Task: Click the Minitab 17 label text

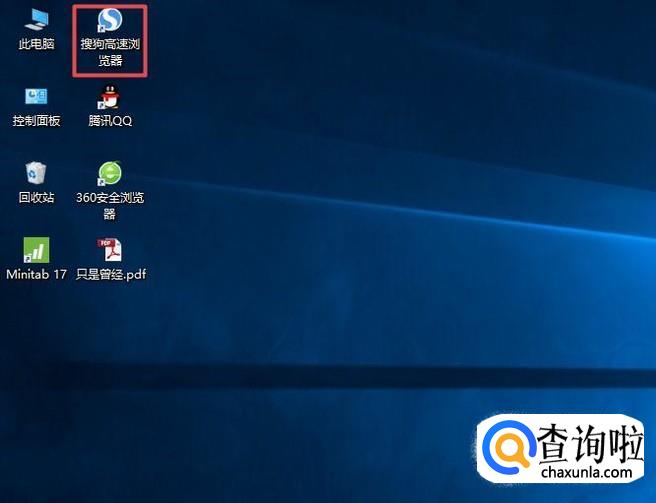Action: coord(36,274)
